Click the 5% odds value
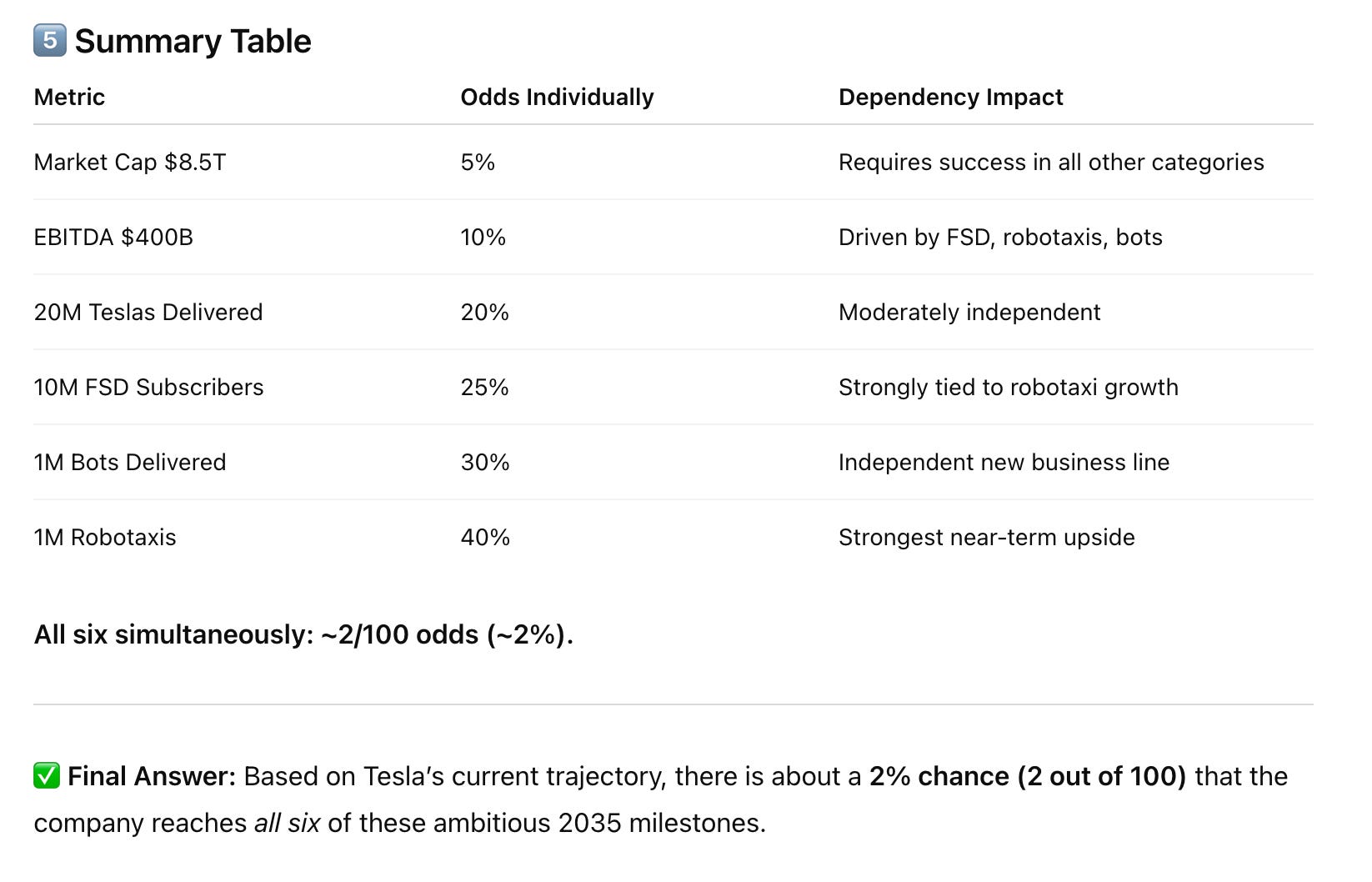The image size is (1372, 882). click(x=478, y=162)
